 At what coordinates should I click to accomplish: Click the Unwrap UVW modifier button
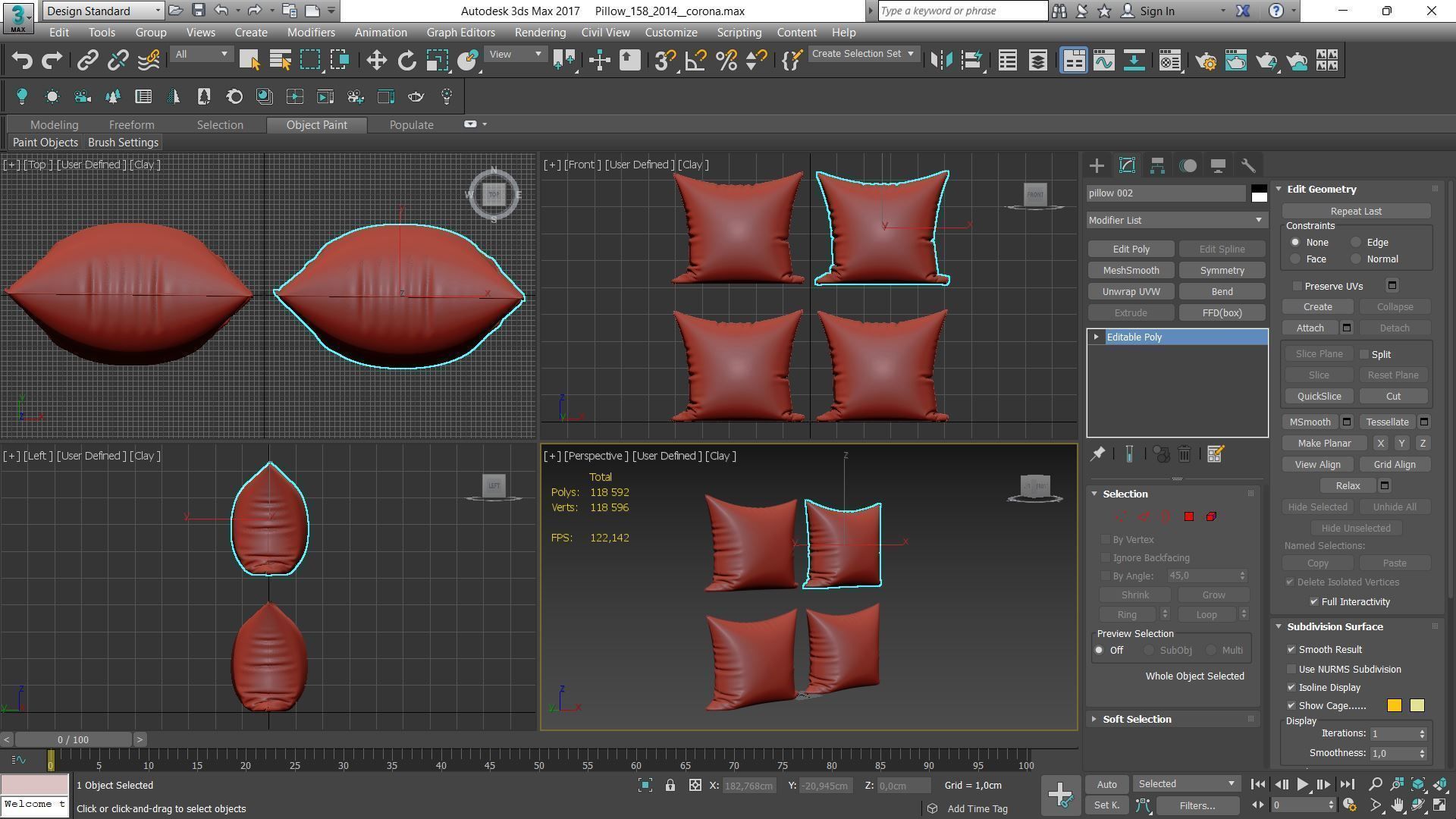click(x=1131, y=291)
